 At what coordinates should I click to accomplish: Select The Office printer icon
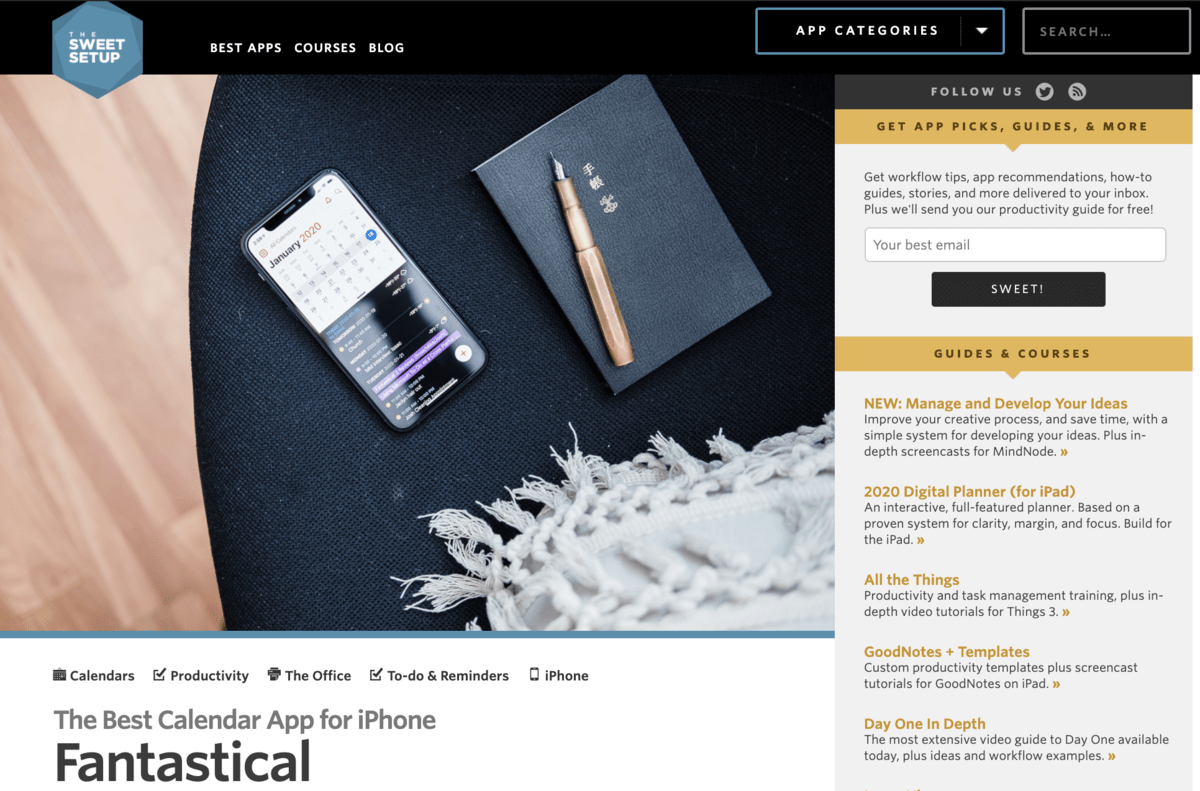click(x=274, y=675)
